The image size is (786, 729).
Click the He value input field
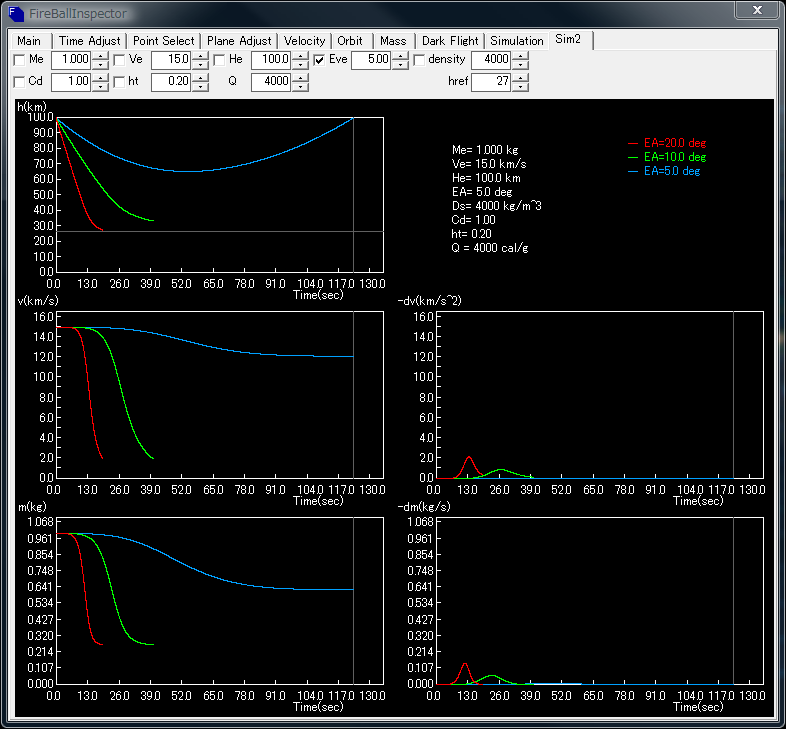[270, 60]
